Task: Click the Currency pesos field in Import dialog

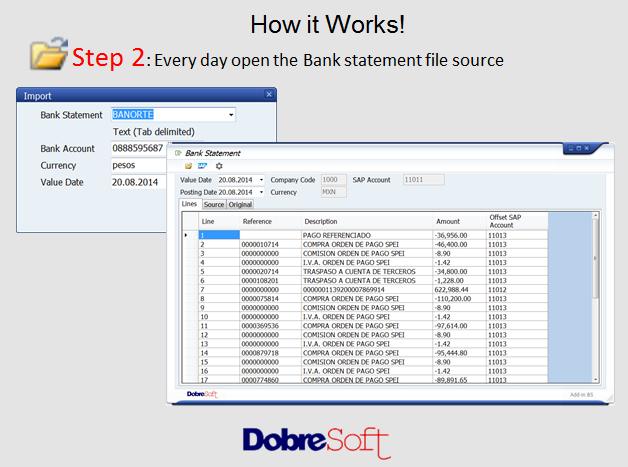Action: pos(139,165)
